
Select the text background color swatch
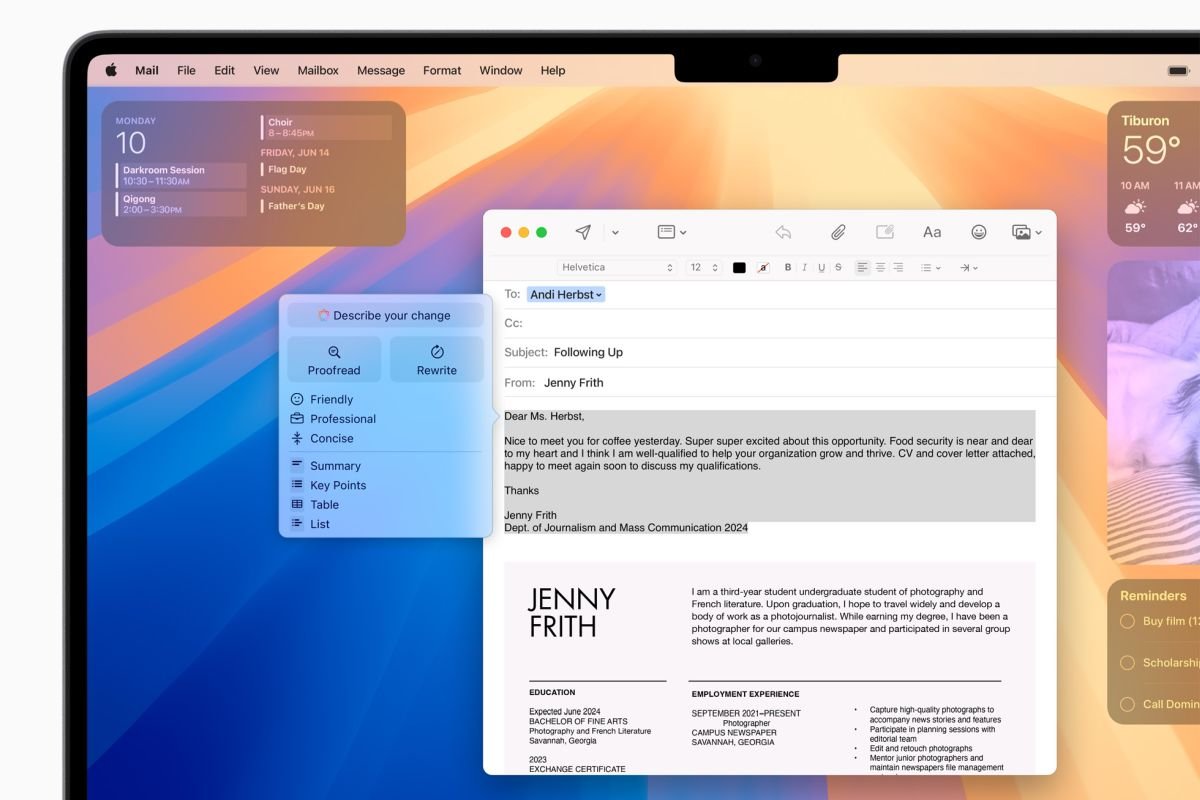point(763,268)
